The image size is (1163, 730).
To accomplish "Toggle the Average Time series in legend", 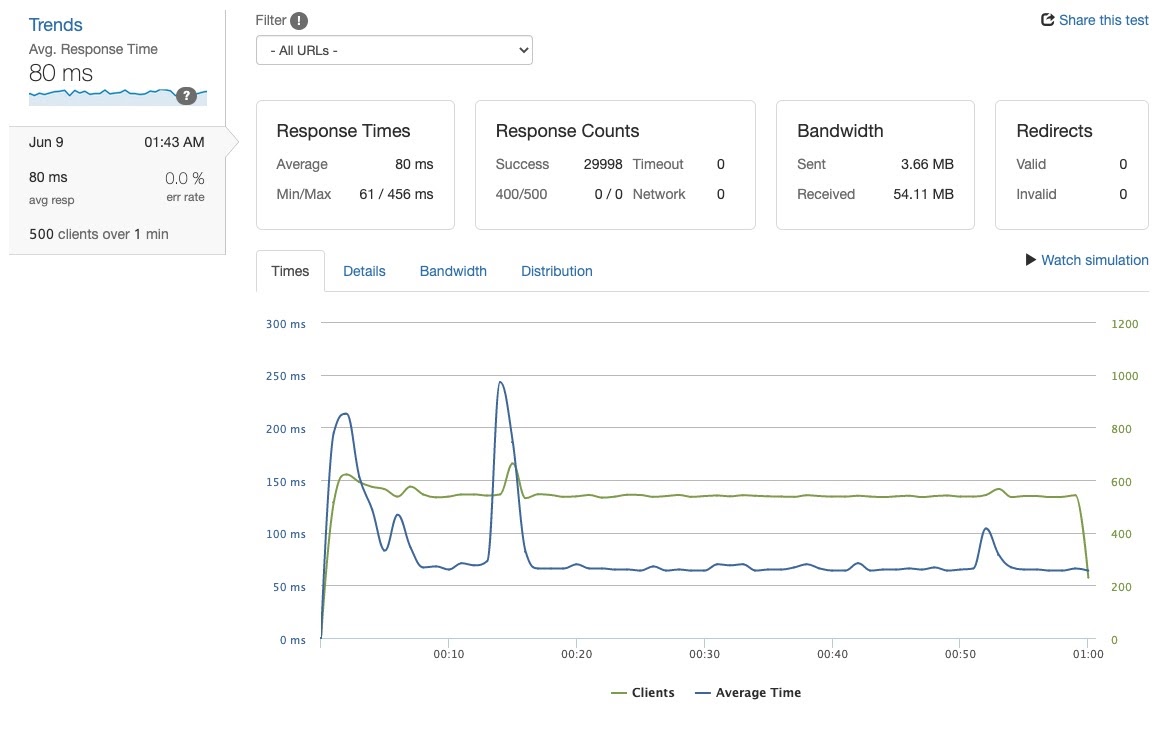I will [x=748, y=692].
